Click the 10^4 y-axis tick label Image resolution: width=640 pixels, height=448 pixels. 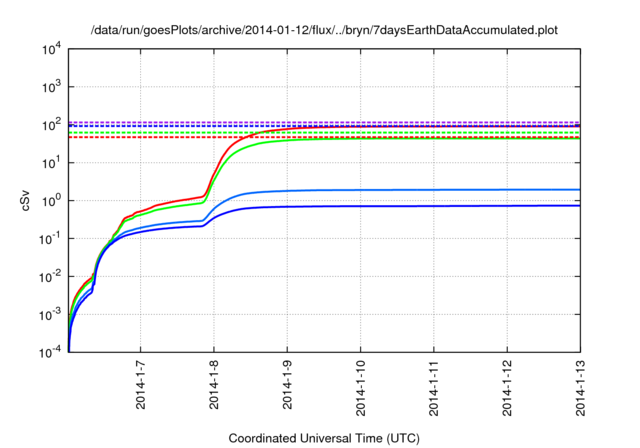point(51,49)
